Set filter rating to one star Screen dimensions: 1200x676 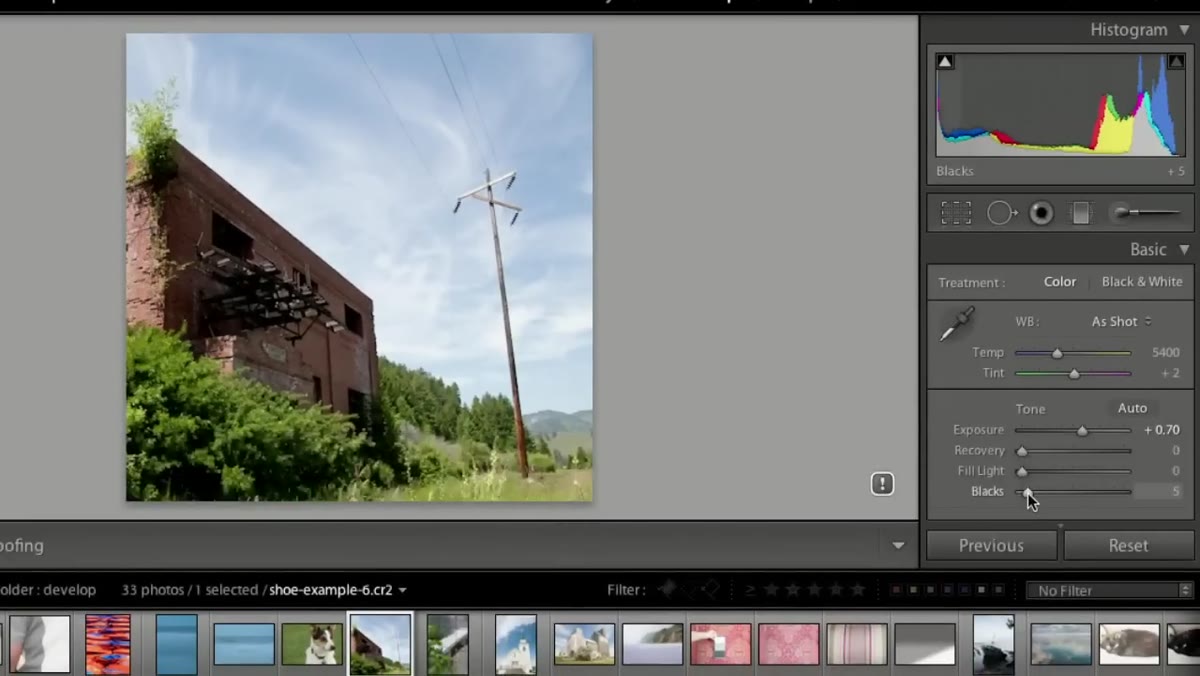coord(772,590)
